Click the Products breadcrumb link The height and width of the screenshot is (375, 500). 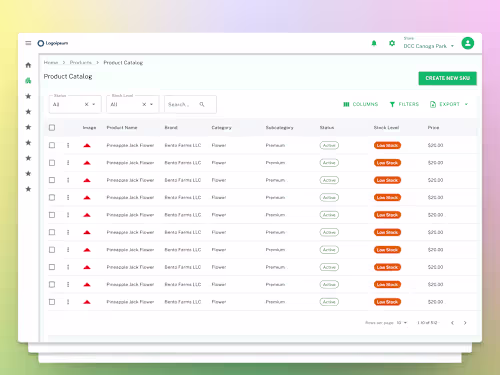pyautogui.click(x=81, y=63)
